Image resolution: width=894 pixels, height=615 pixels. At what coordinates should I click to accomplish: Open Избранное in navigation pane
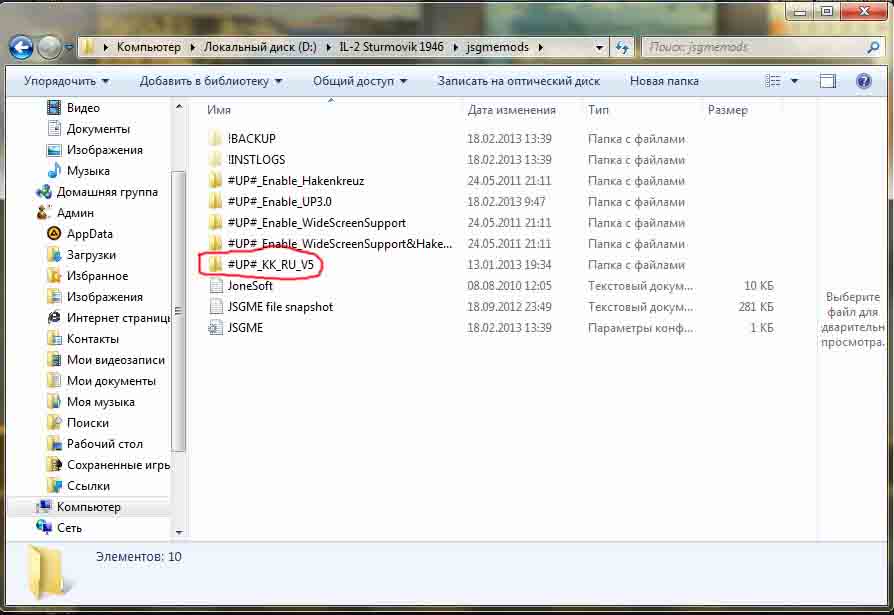[97, 276]
